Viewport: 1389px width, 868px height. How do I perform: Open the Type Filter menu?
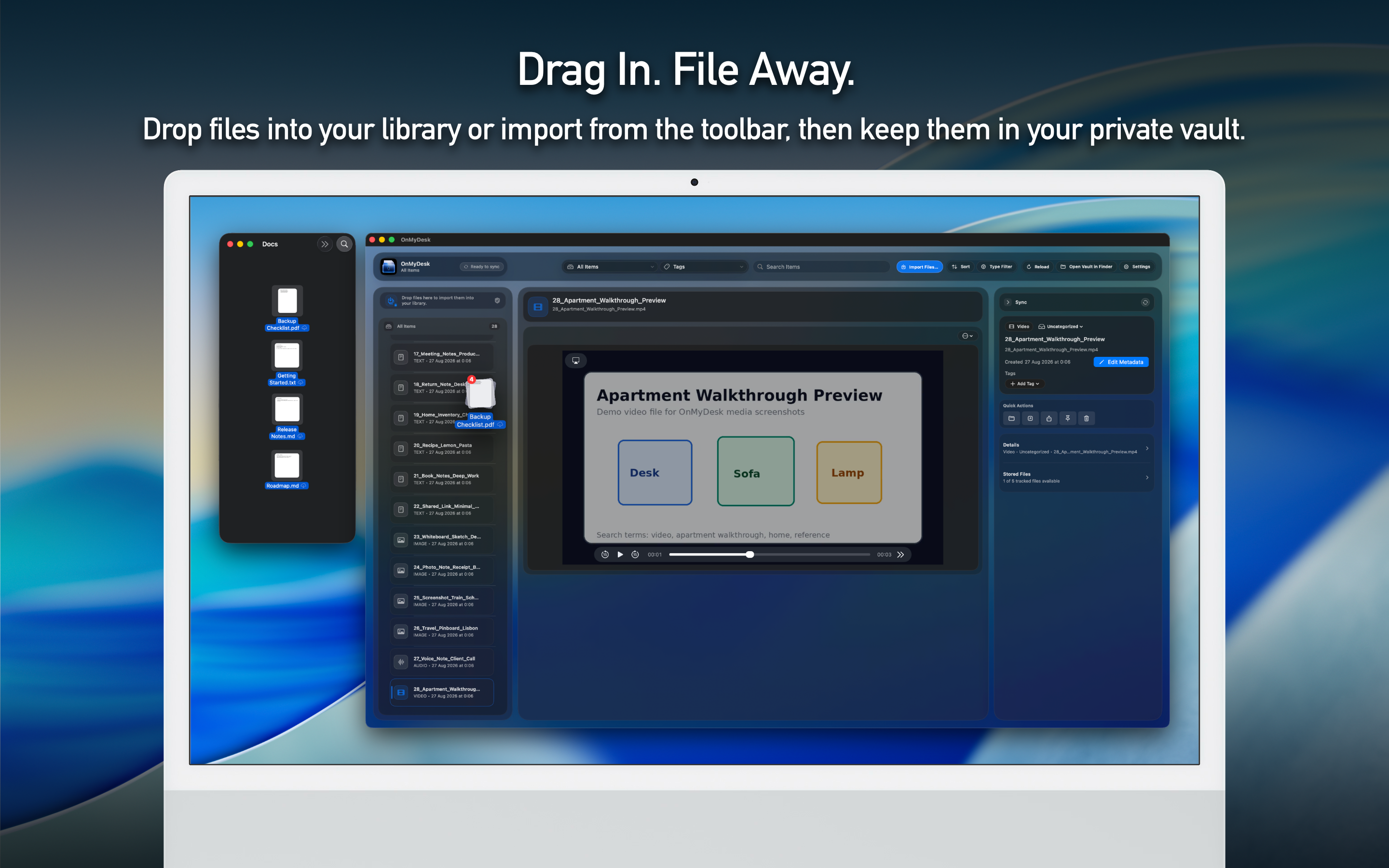pyautogui.click(x=996, y=266)
